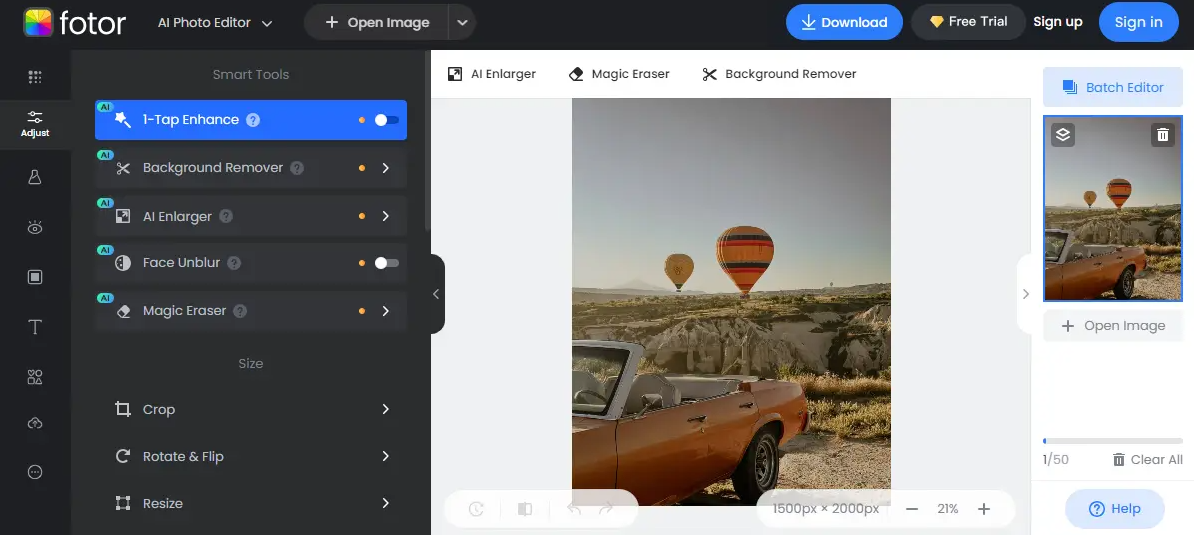
Task: Zoom in with the plus icon
Action: point(984,509)
